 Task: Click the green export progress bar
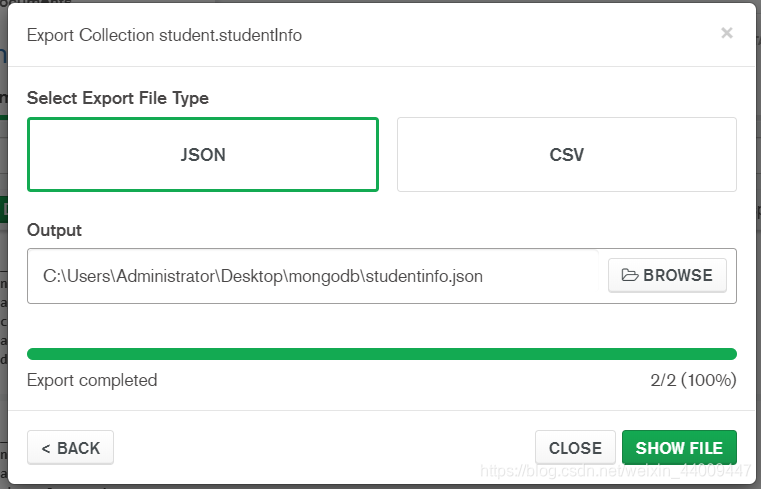coord(381,354)
